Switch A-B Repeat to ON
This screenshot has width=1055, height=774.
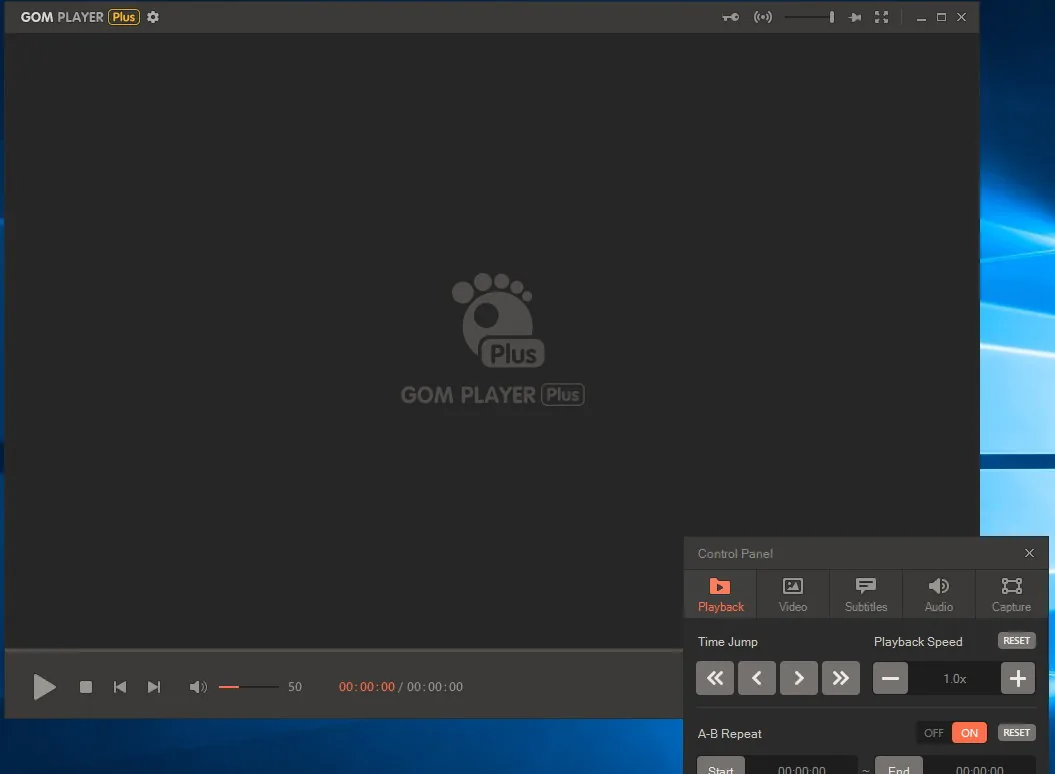pyautogui.click(x=970, y=733)
